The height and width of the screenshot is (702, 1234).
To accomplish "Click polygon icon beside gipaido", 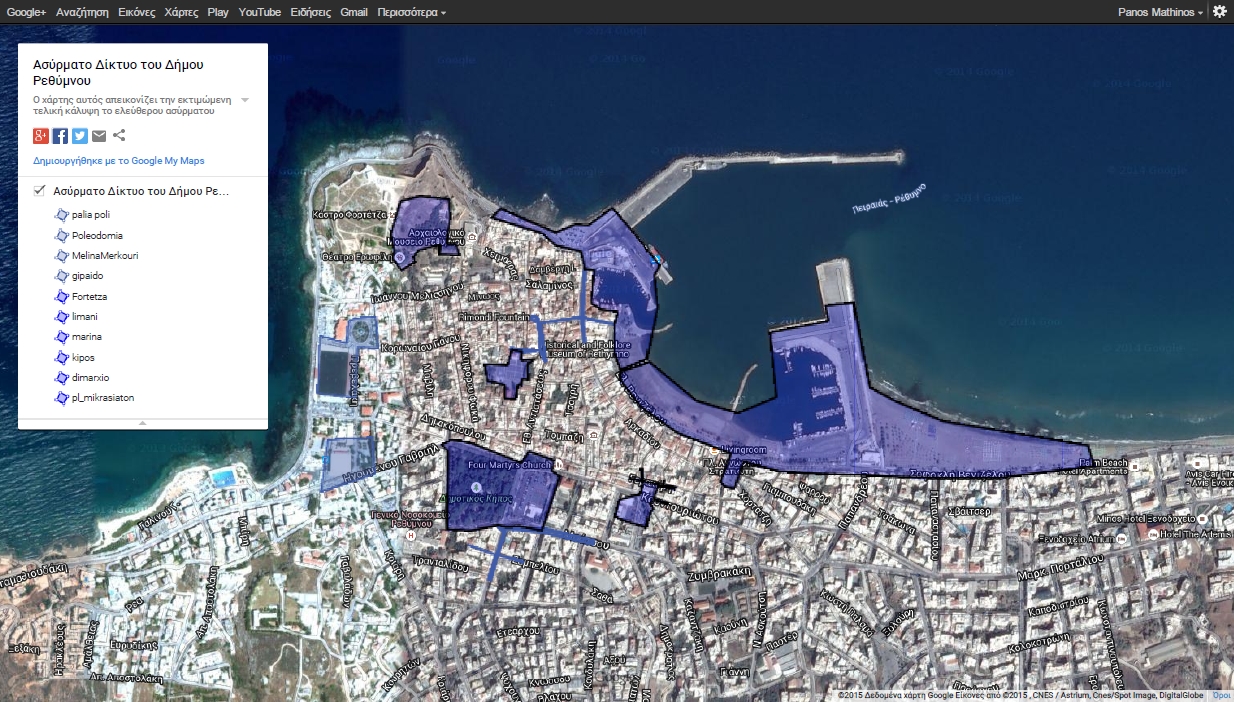I will (61, 276).
